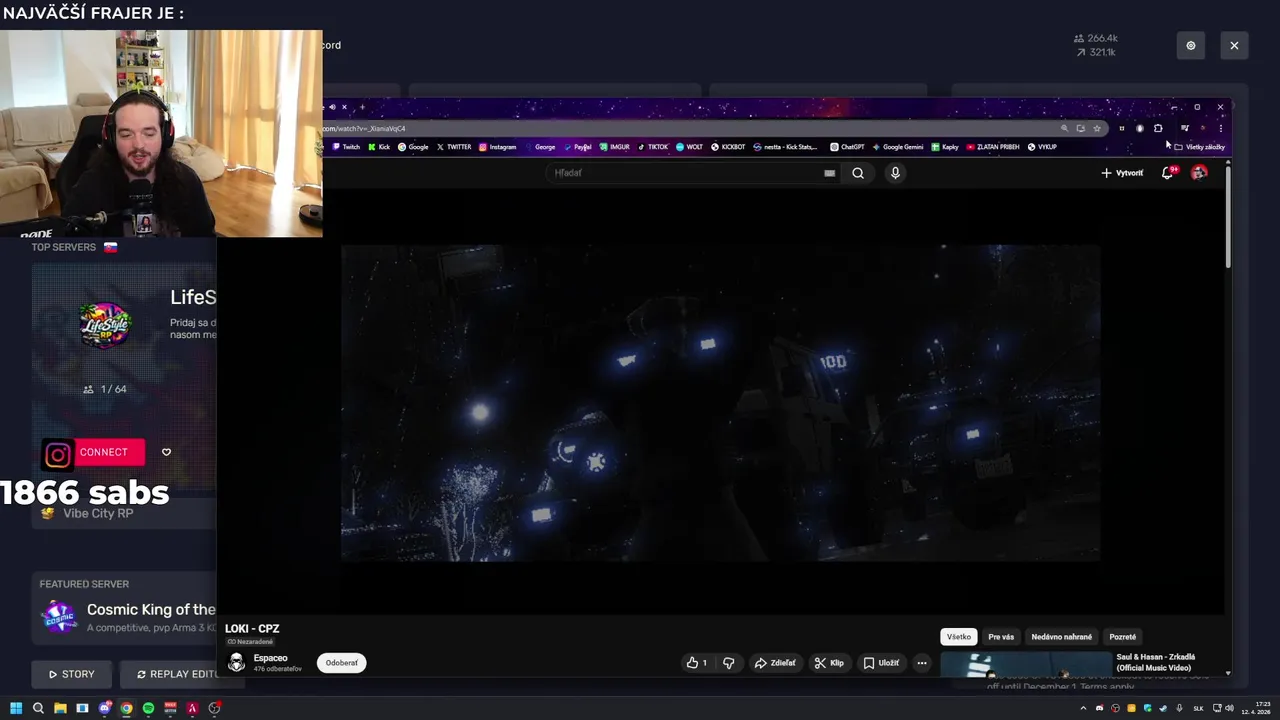Open File Explorer from the taskbar
The width and height of the screenshot is (1280, 720).
60,708
